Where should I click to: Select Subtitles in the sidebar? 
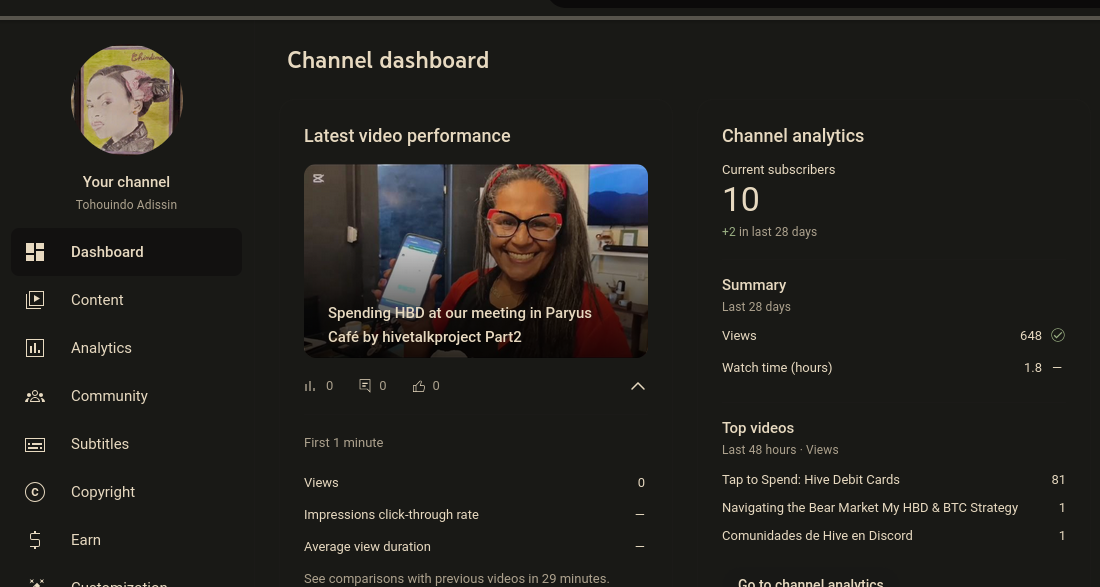click(126, 445)
